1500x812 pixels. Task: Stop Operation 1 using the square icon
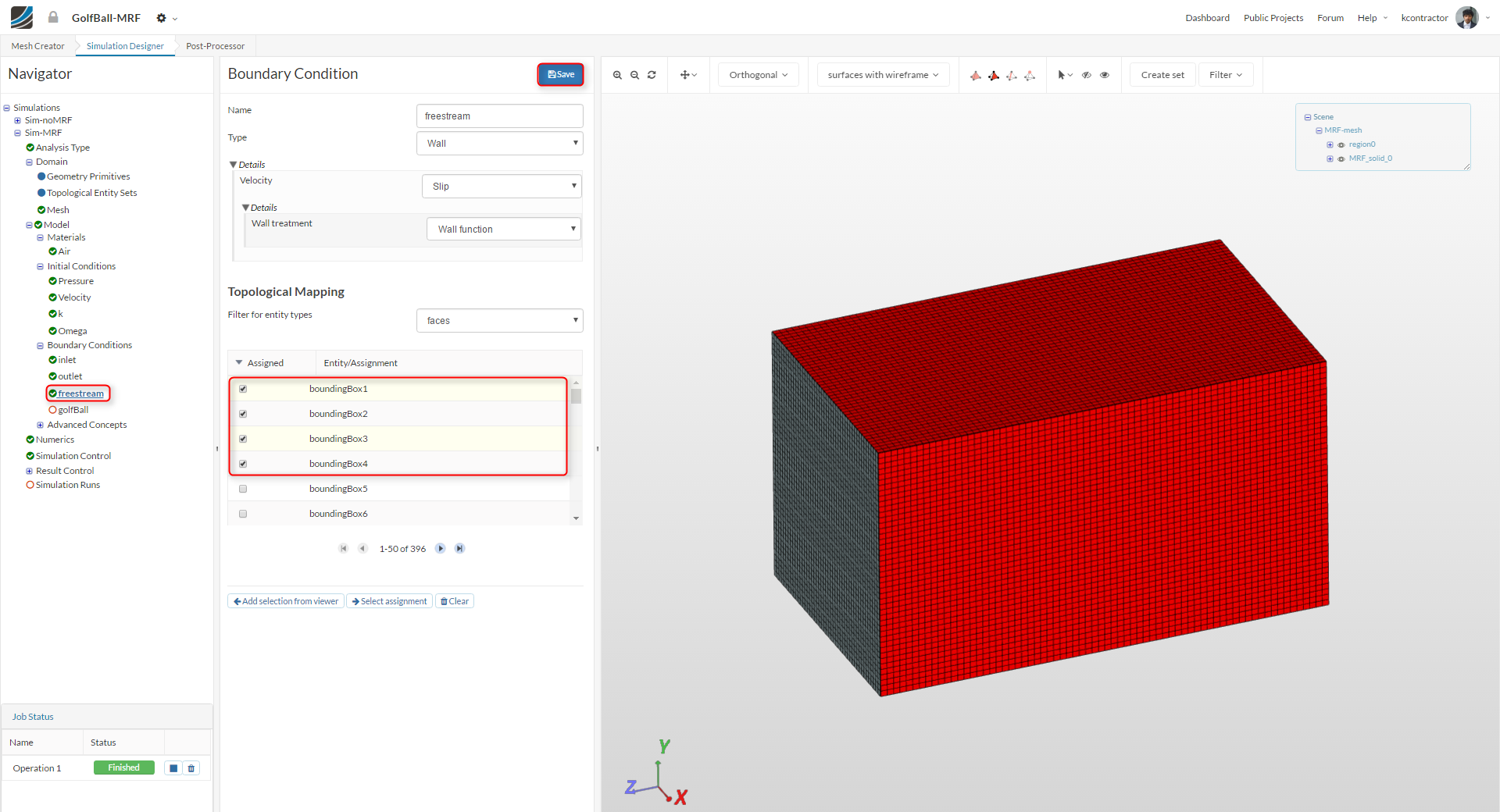(173, 768)
